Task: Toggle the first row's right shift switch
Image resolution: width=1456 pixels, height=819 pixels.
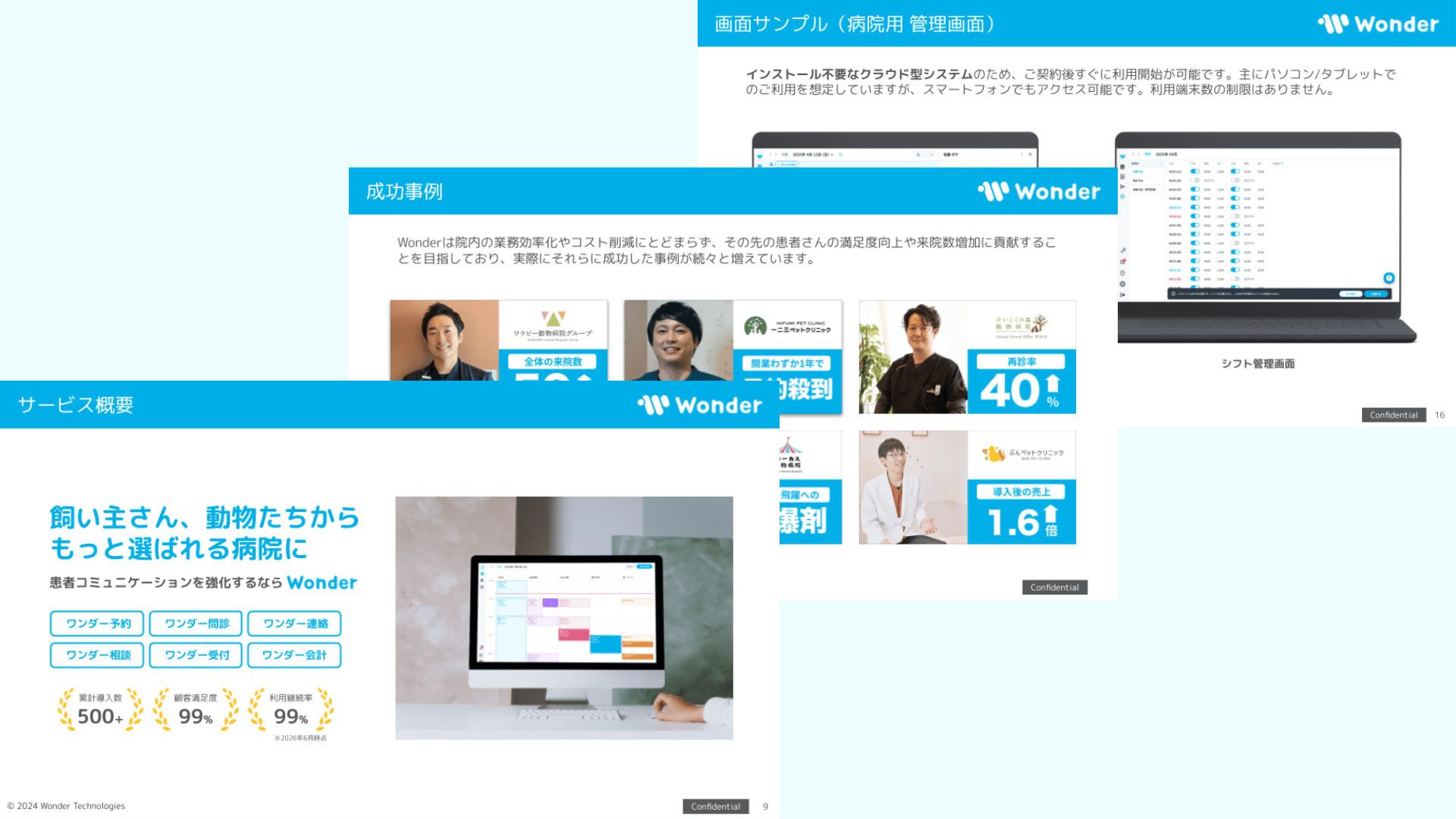Action: pyautogui.click(x=1235, y=171)
